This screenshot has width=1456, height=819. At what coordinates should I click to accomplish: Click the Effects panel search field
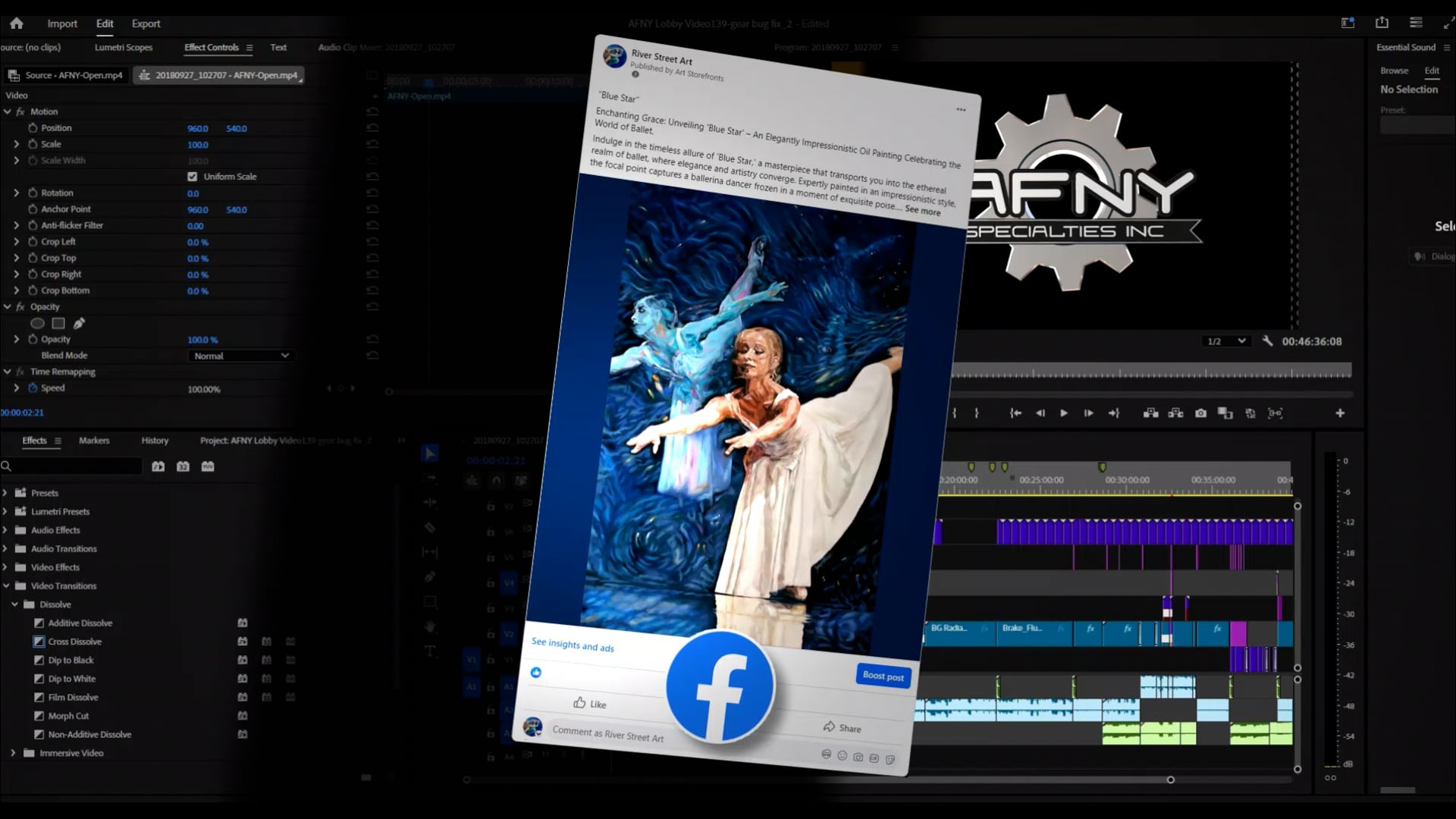[76, 466]
